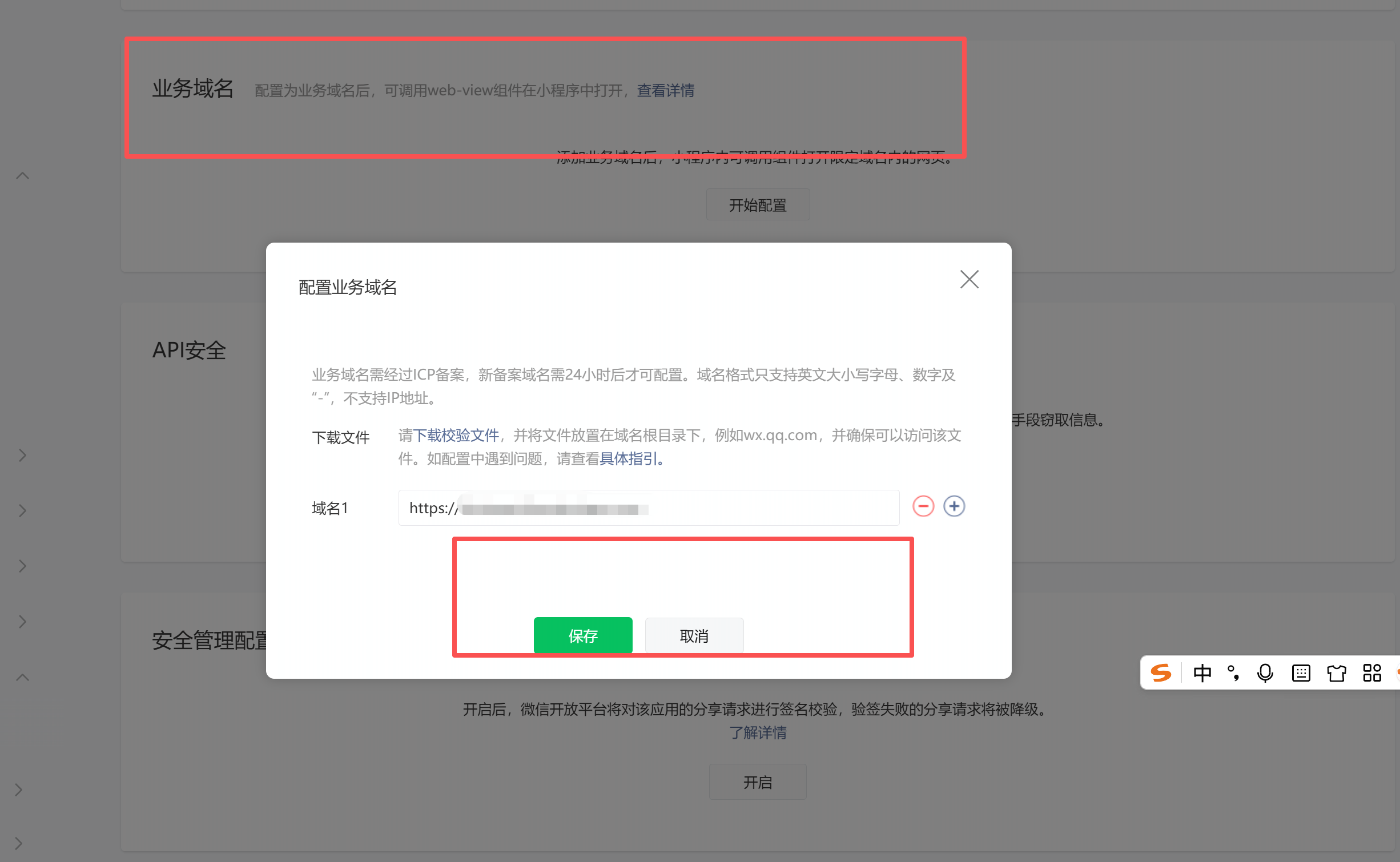Image resolution: width=1400 pixels, height=862 pixels.
Task: Toggle the Sogou punctuation mode icon
Action: (x=1233, y=673)
